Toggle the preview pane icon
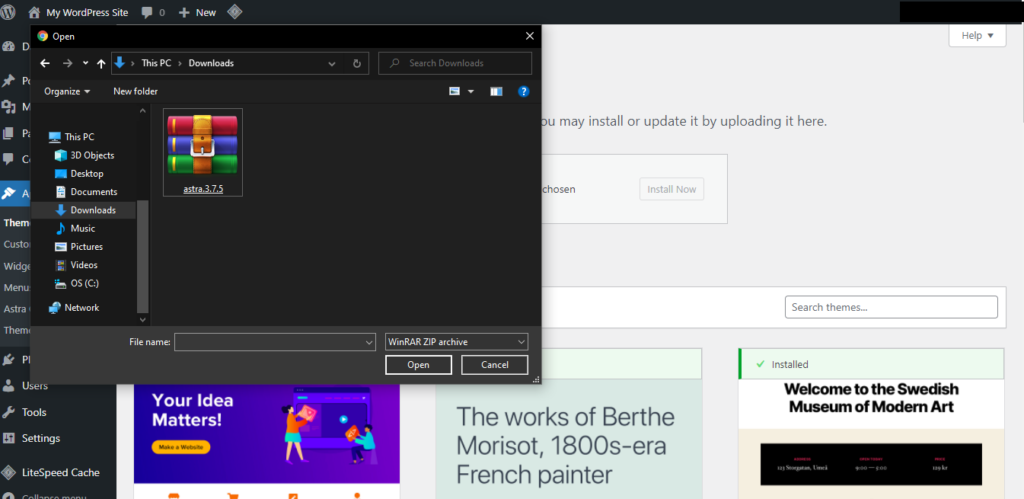This screenshot has width=1024, height=499. tap(496, 91)
